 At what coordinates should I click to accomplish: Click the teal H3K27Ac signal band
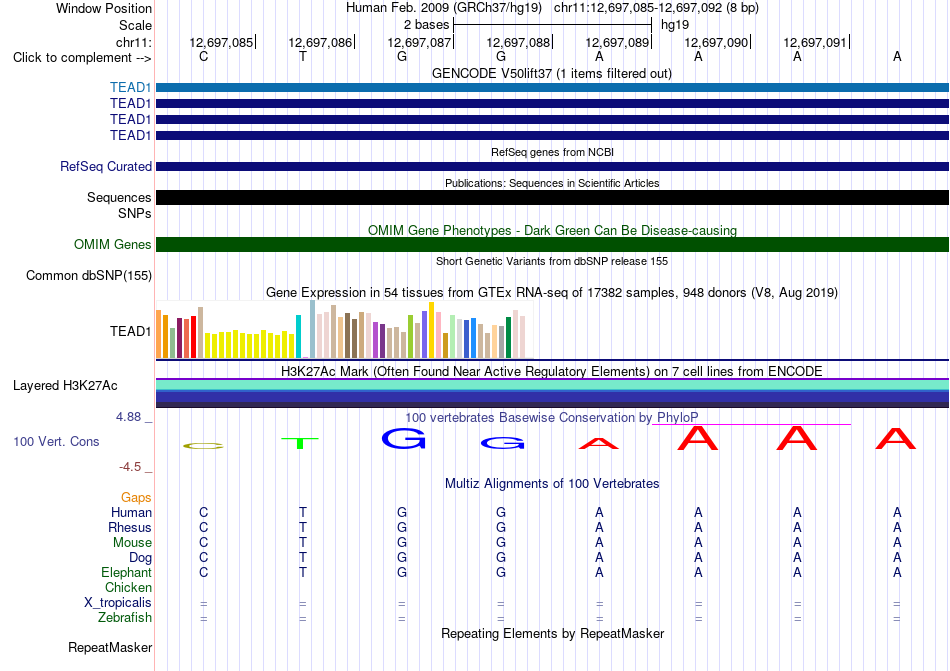point(552,386)
